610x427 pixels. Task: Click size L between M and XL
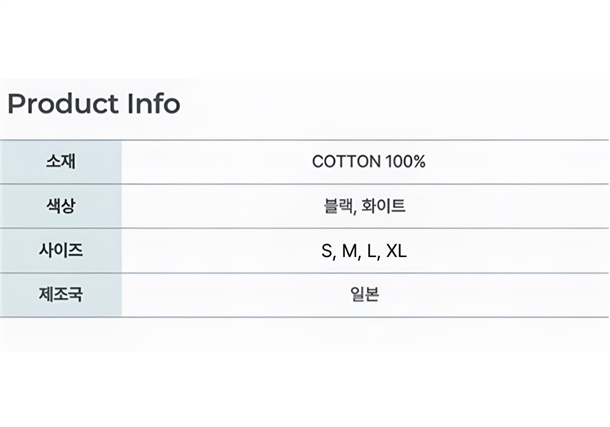point(372,251)
